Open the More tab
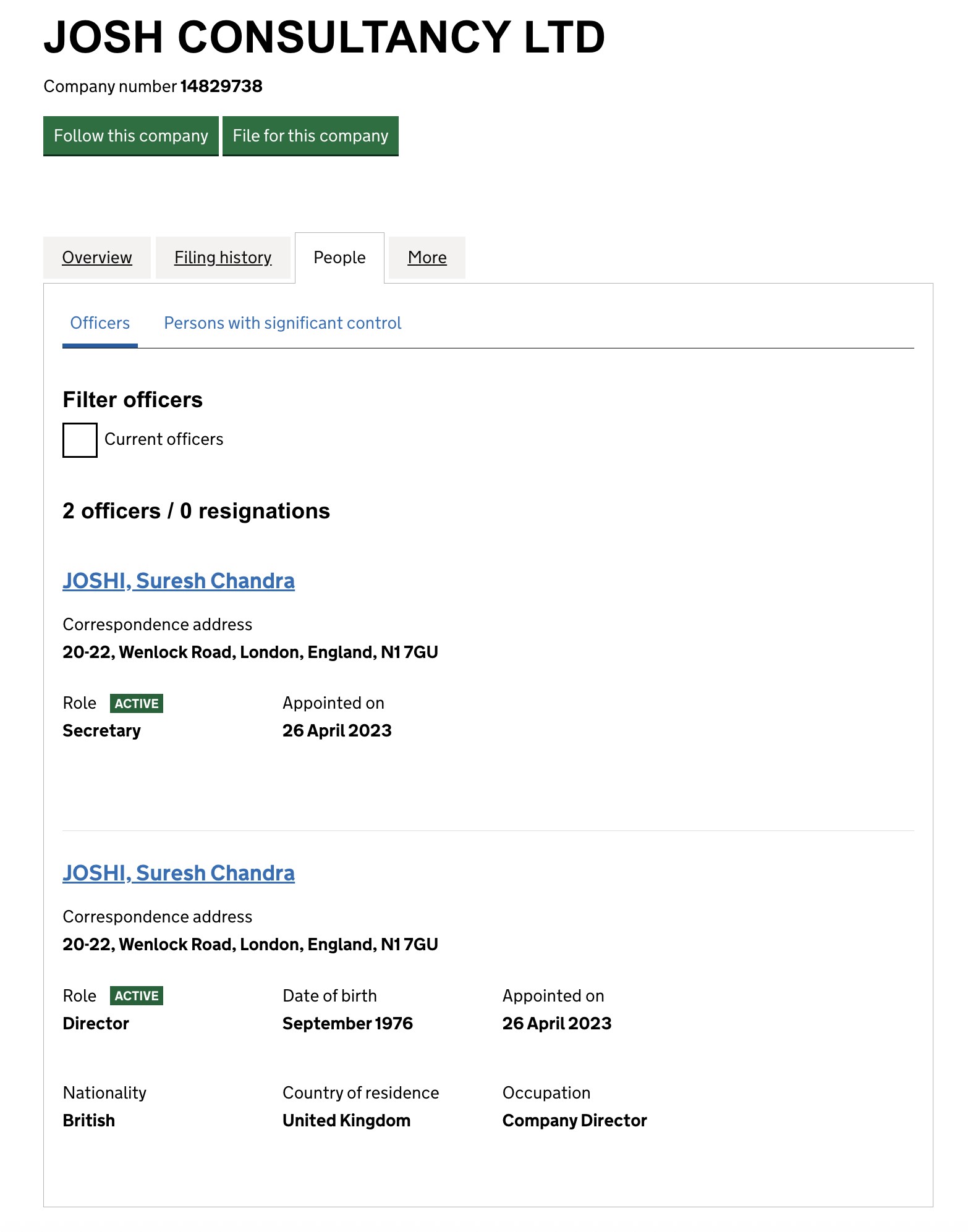968x1232 pixels. point(427,258)
